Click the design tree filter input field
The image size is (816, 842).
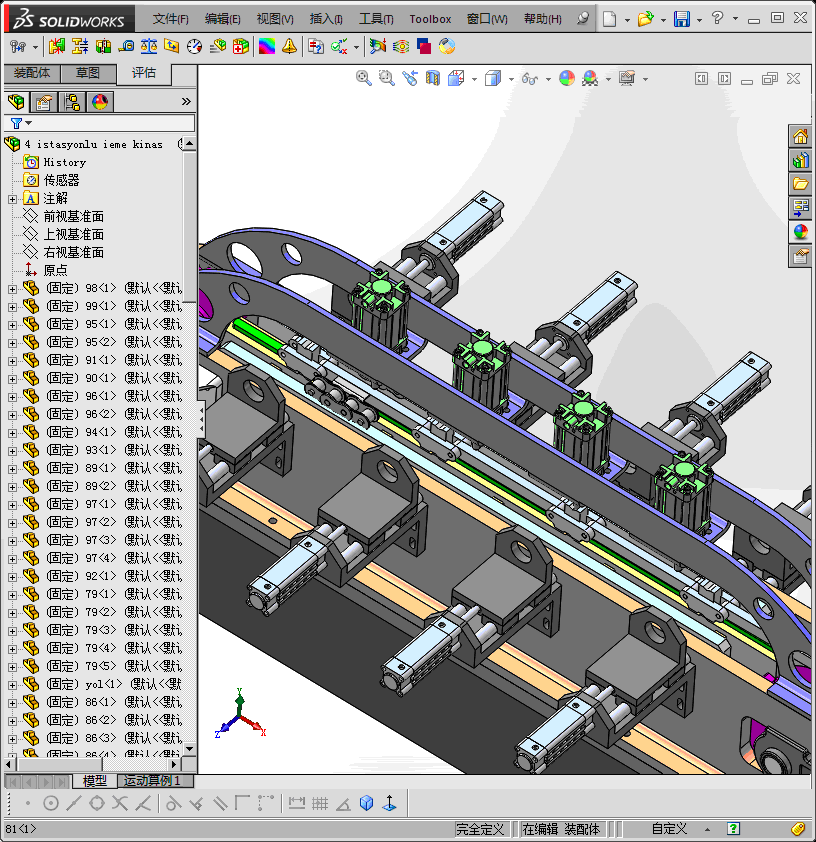point(110,123)
